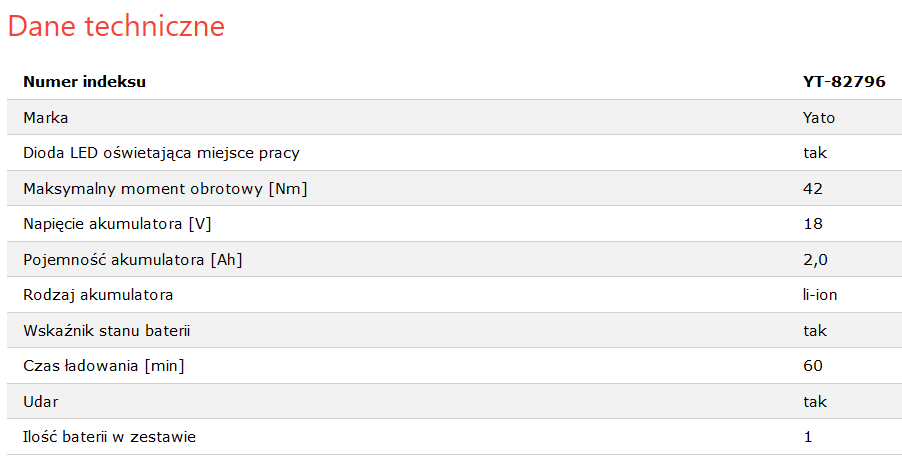This screenshot has height=470, width=902.
Task: Click the "Dioda LED oświetlająca miejsce pracy" label
Action: [161, 153]
